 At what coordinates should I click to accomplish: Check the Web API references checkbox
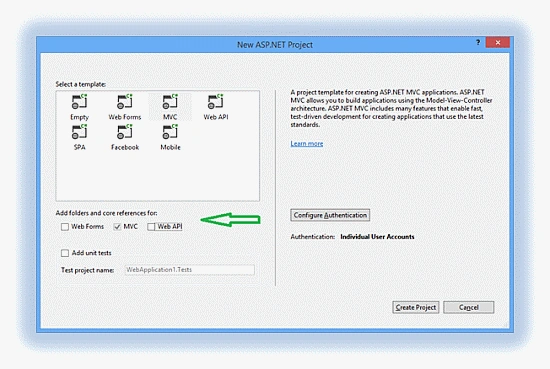151,227
